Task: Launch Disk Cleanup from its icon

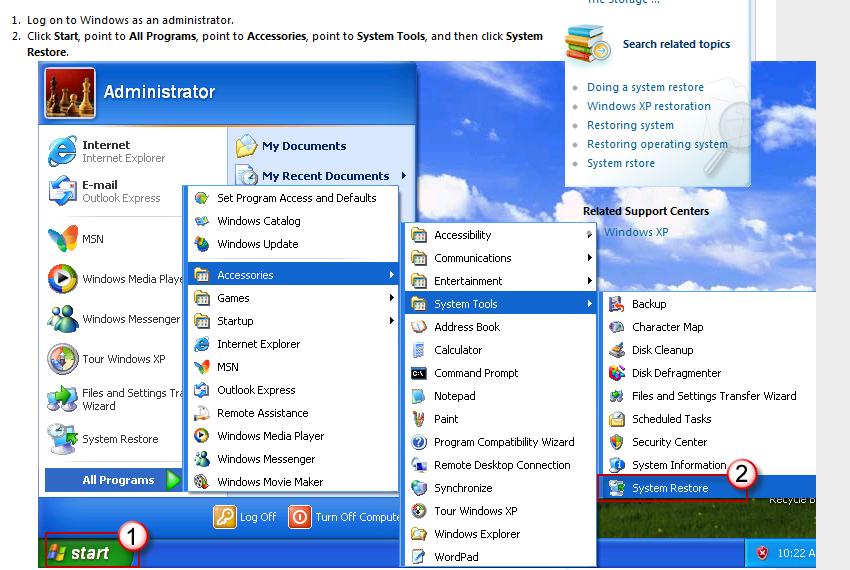Action: click(616, 350)
